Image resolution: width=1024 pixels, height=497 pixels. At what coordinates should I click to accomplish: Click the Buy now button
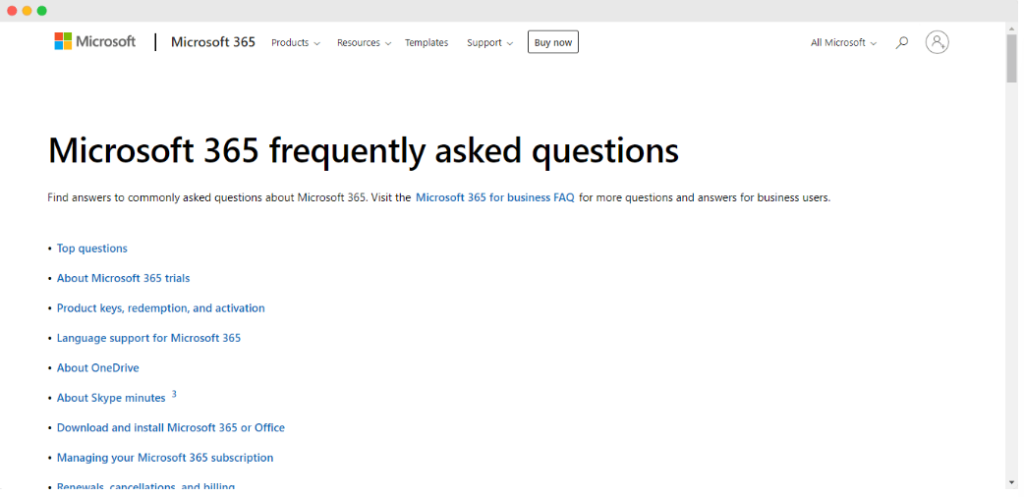553,42
